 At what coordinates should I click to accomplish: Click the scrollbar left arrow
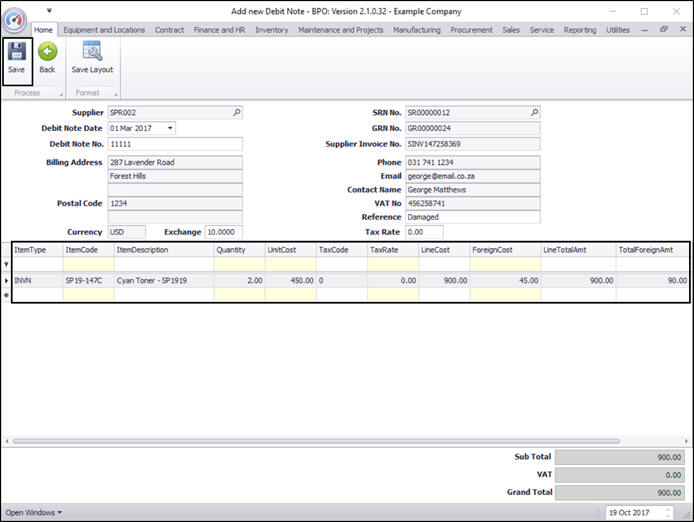coord(7,441)
